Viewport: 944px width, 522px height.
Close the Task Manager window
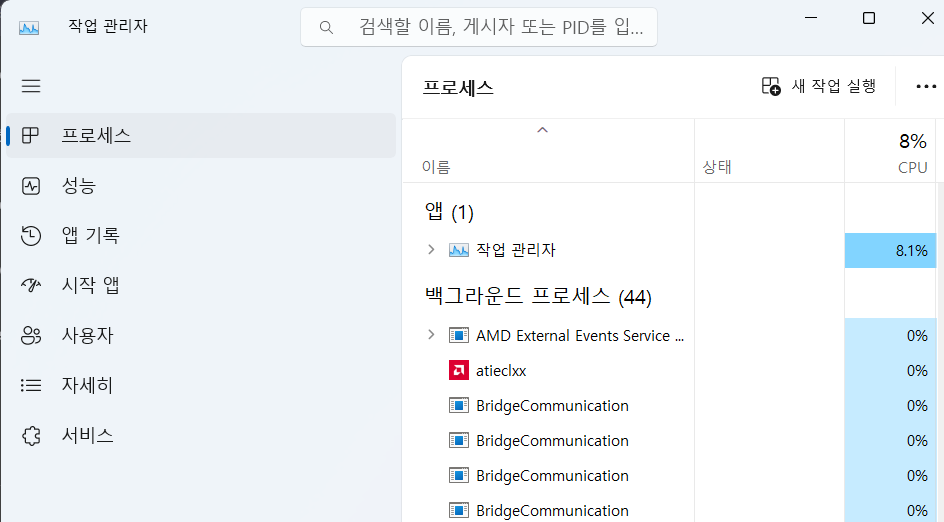[x=928, y=18]
